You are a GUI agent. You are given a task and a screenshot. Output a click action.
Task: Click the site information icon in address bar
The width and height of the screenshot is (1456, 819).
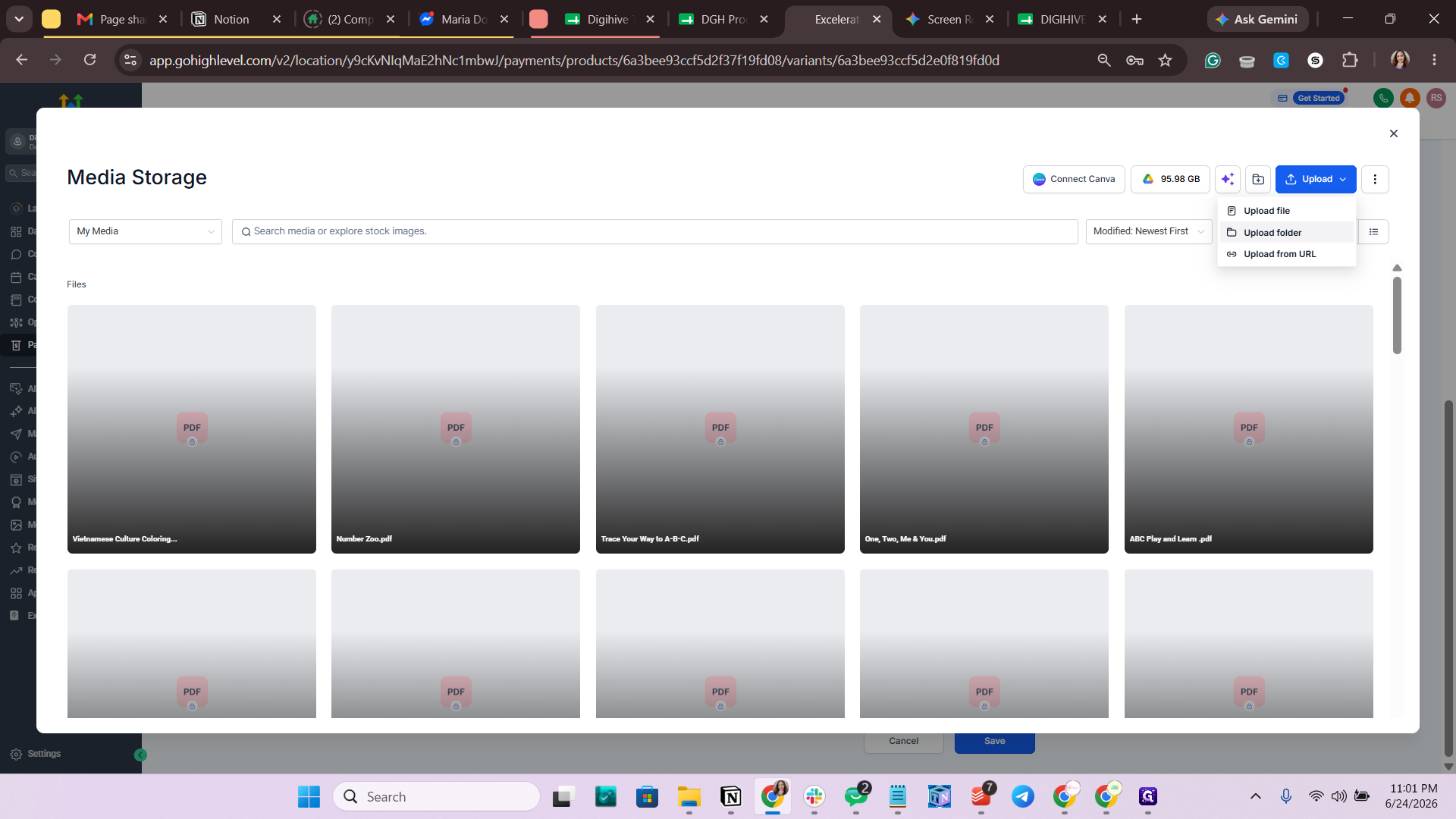[x=130, y=60]
